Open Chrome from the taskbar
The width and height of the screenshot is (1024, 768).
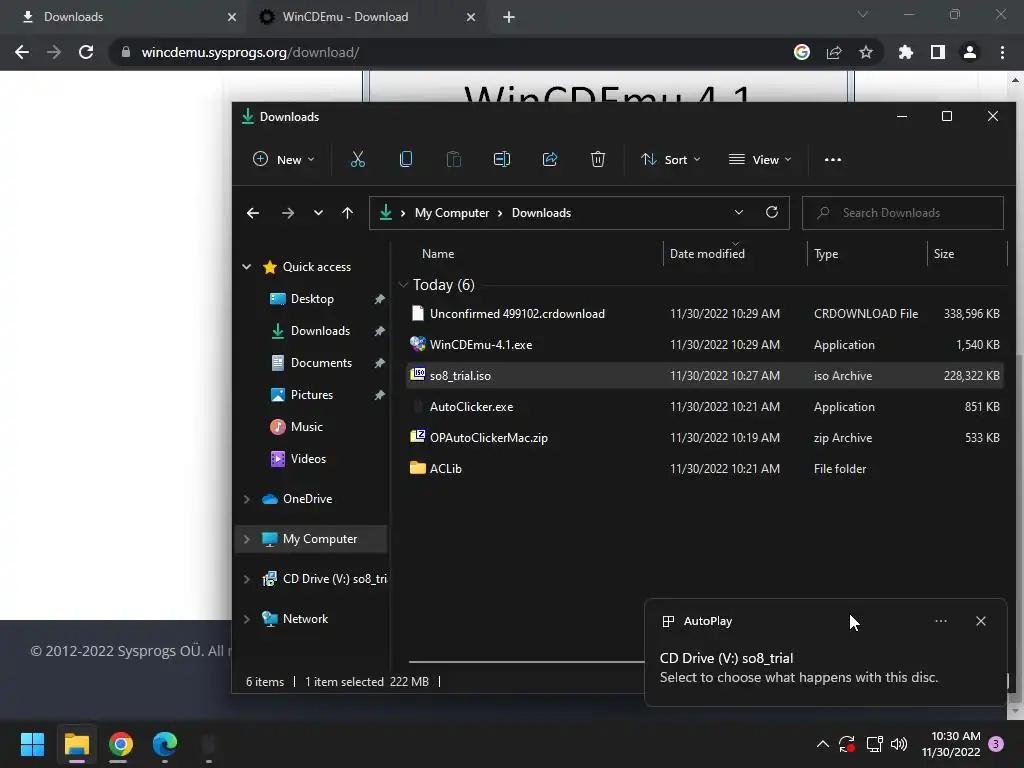pyautogui.click(x=121, y=744)
